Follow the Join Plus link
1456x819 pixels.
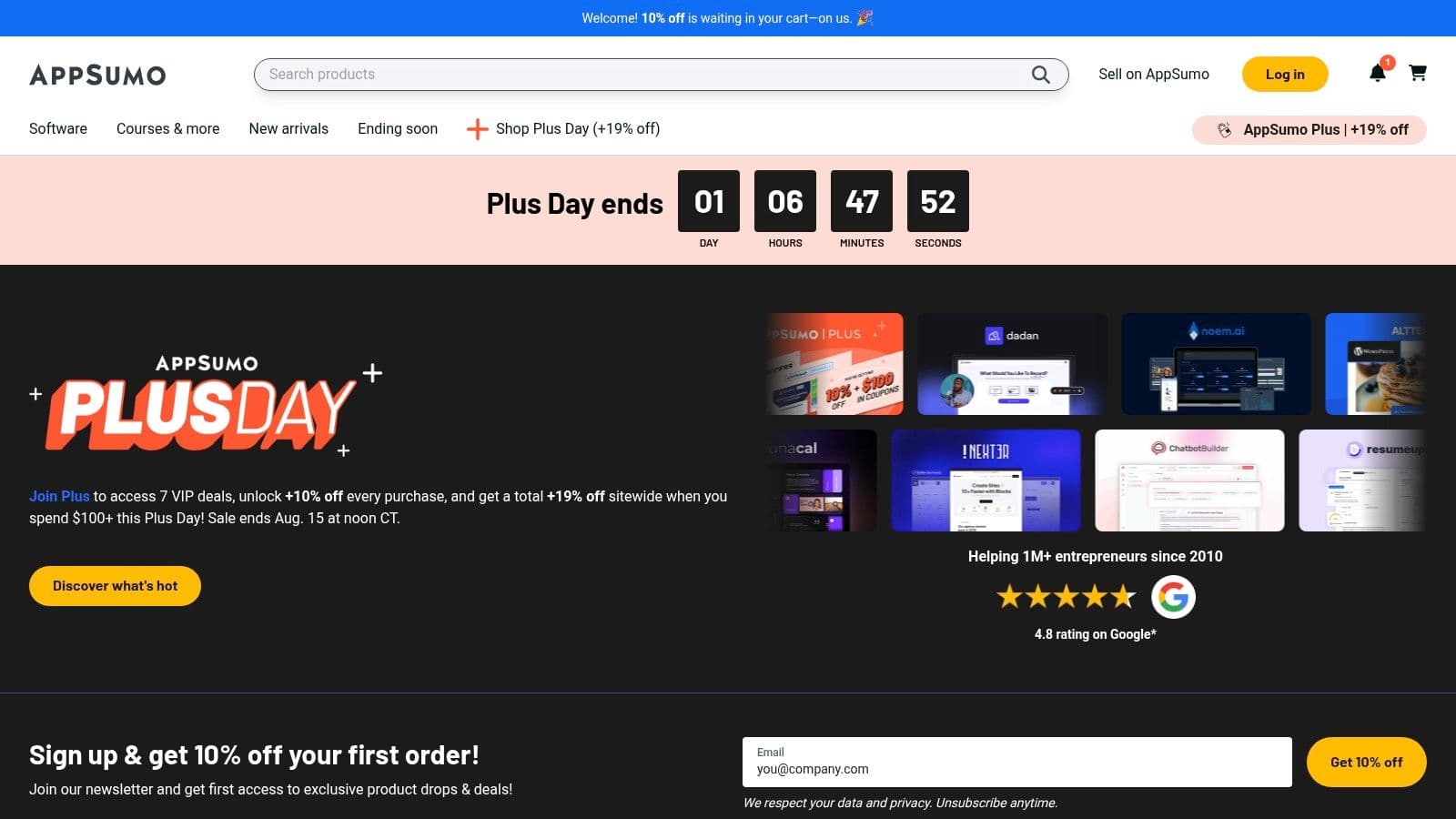pos(59,496)
